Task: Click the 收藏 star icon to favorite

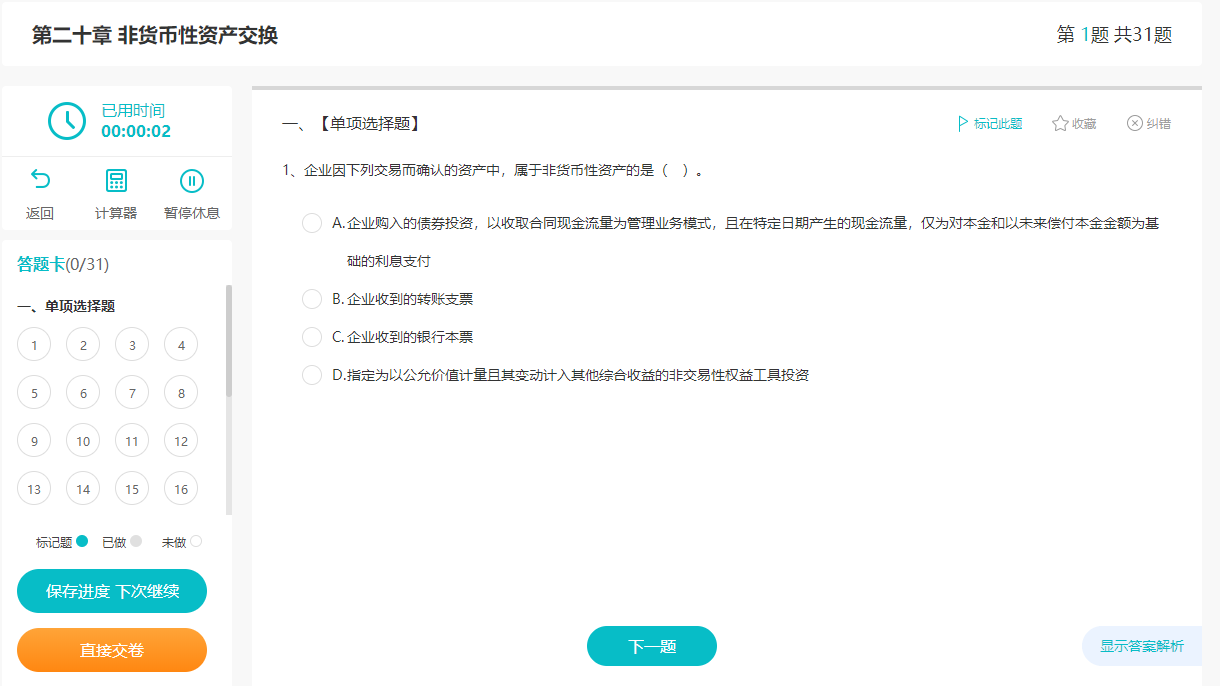Action: 1058,123
